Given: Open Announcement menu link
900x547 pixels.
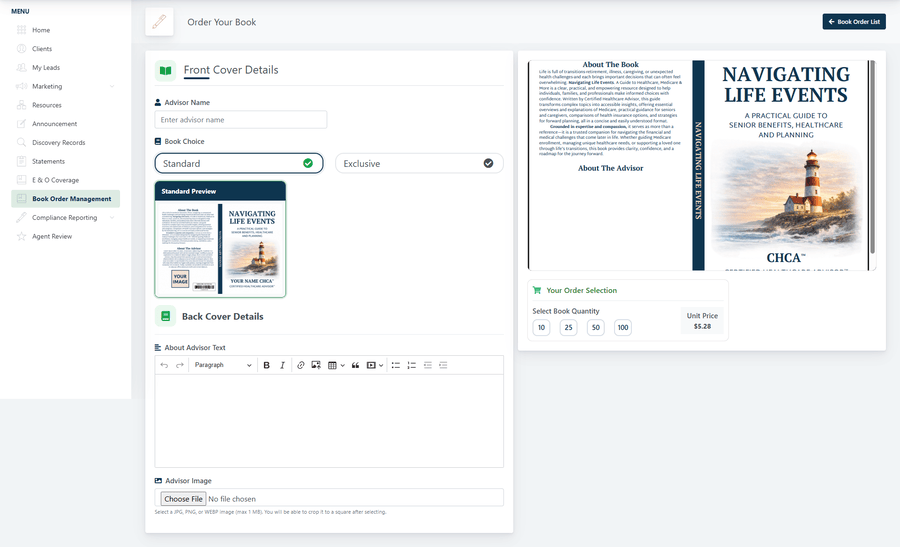Looking at the screenshot, I should tap(55, 124).
